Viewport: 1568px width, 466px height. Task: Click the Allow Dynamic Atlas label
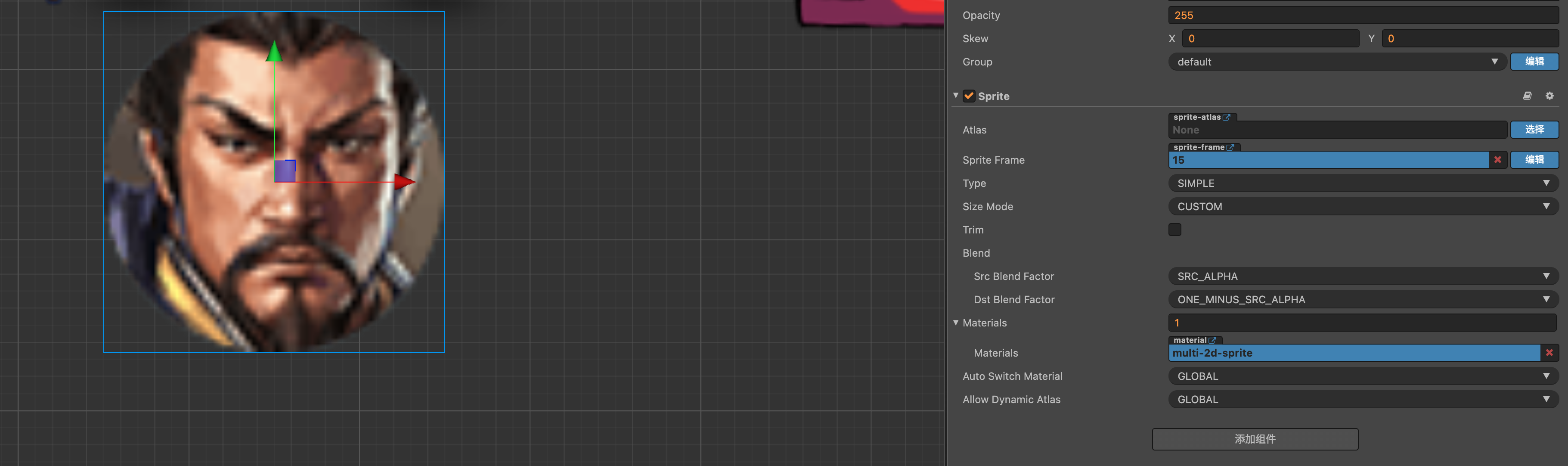pos(1011,400)
